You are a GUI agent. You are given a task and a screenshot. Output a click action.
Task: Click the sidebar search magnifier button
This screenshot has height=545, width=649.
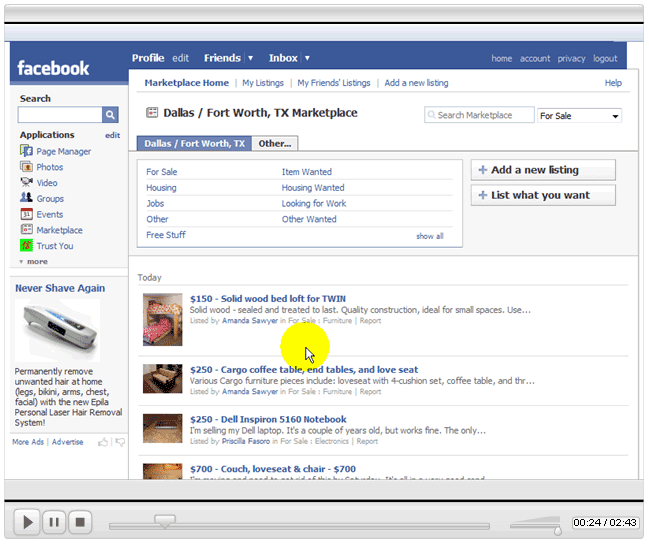110,115
